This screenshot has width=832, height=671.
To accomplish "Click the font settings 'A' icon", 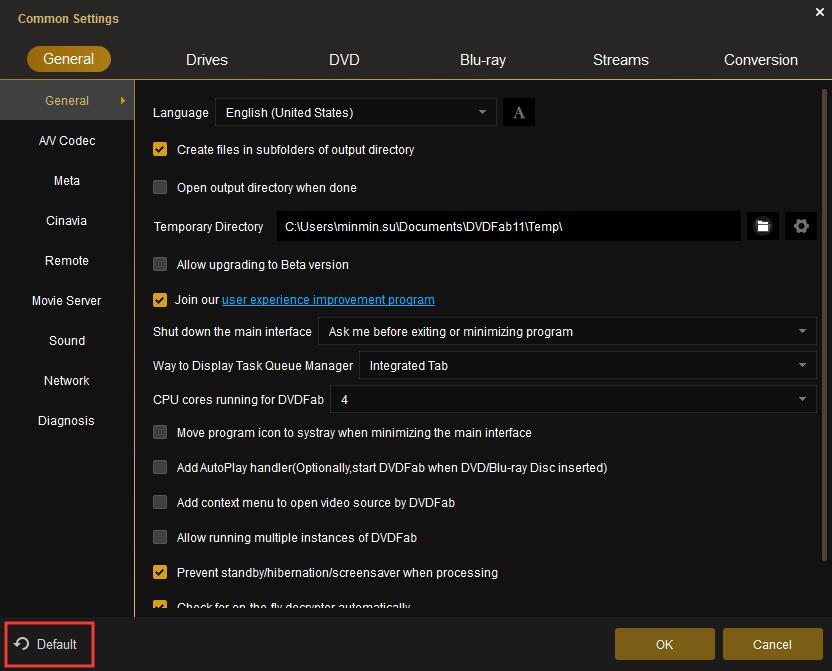I will [x=518, y=112].
